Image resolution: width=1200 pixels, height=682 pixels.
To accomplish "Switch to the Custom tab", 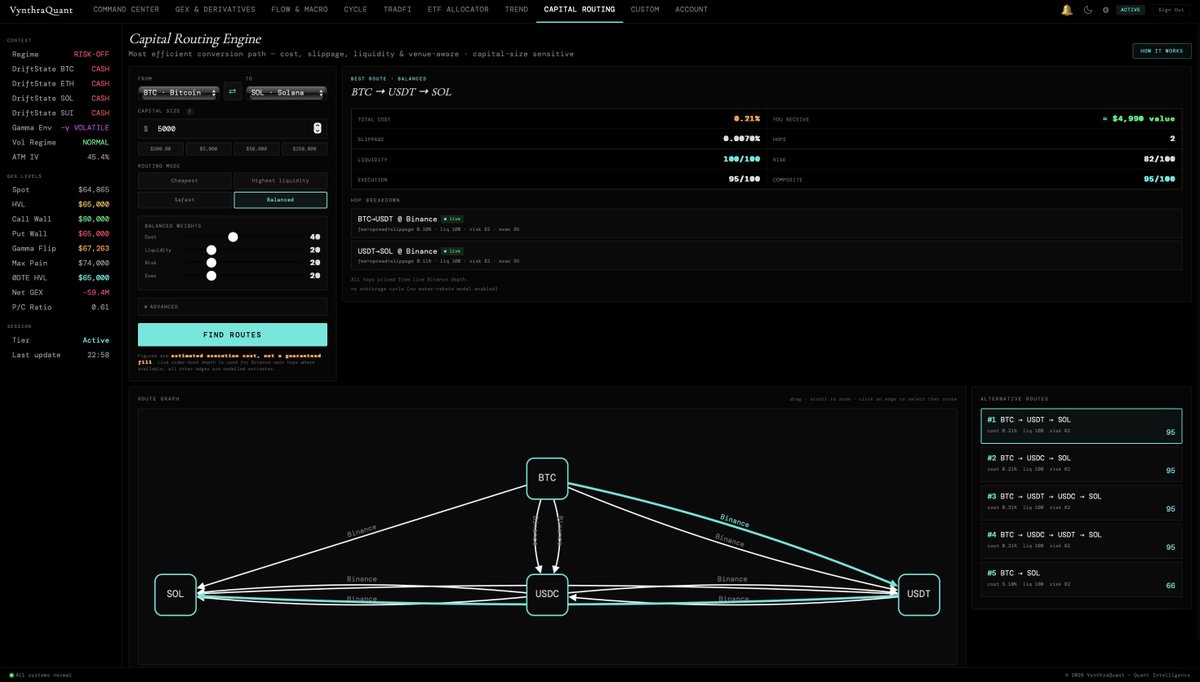I will [645, 9].
